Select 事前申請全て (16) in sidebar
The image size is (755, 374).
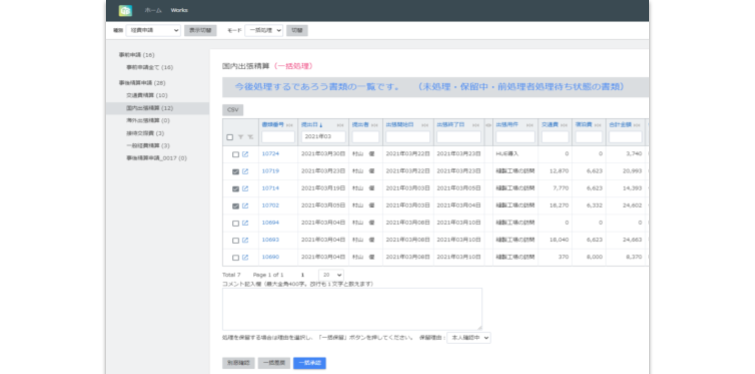click(x=150, y=67)
